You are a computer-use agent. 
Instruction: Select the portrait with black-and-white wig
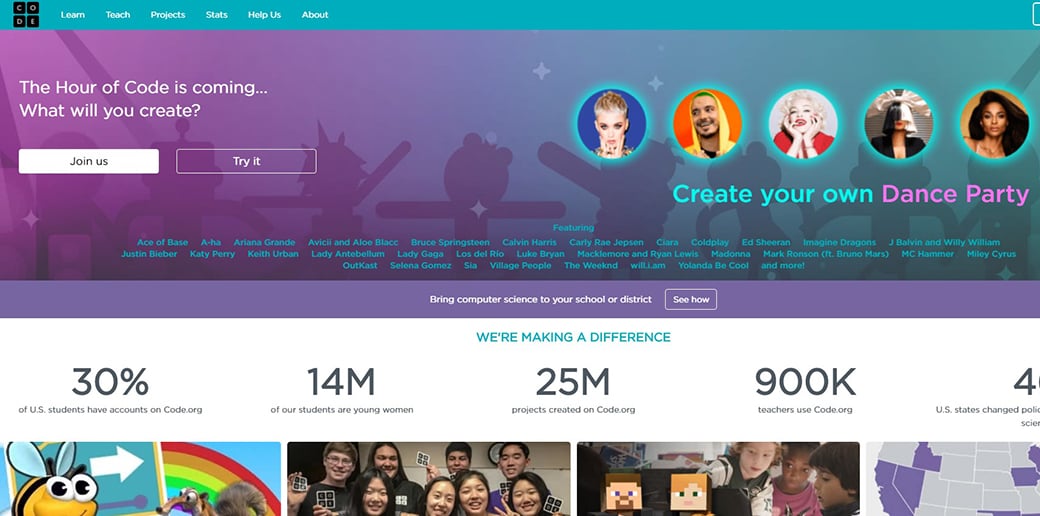pyautogui.click(x=899, y=124)
